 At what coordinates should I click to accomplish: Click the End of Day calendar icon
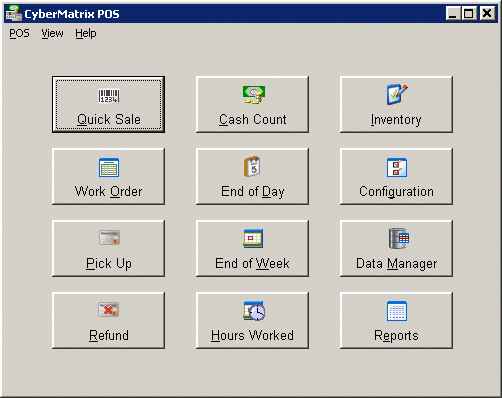252,166
